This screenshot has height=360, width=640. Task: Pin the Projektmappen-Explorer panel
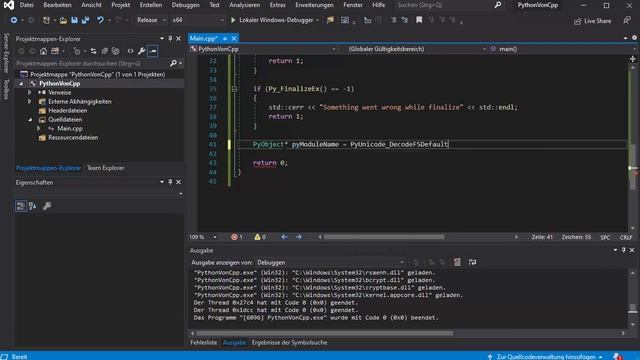coord(170,39)
